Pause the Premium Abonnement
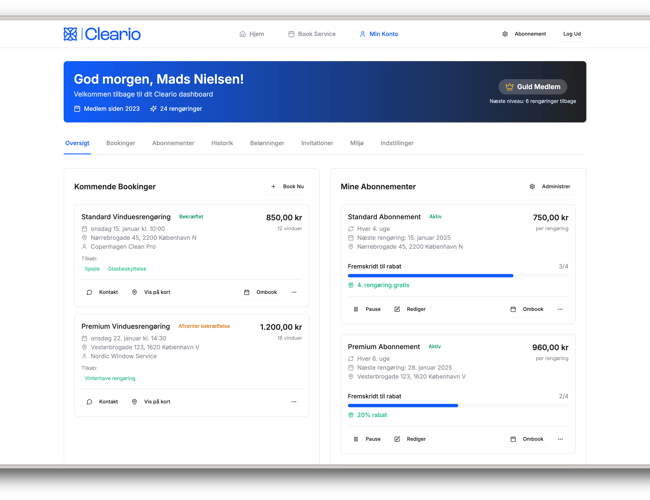This screenshot has height=500, width=650. (367, 439)
